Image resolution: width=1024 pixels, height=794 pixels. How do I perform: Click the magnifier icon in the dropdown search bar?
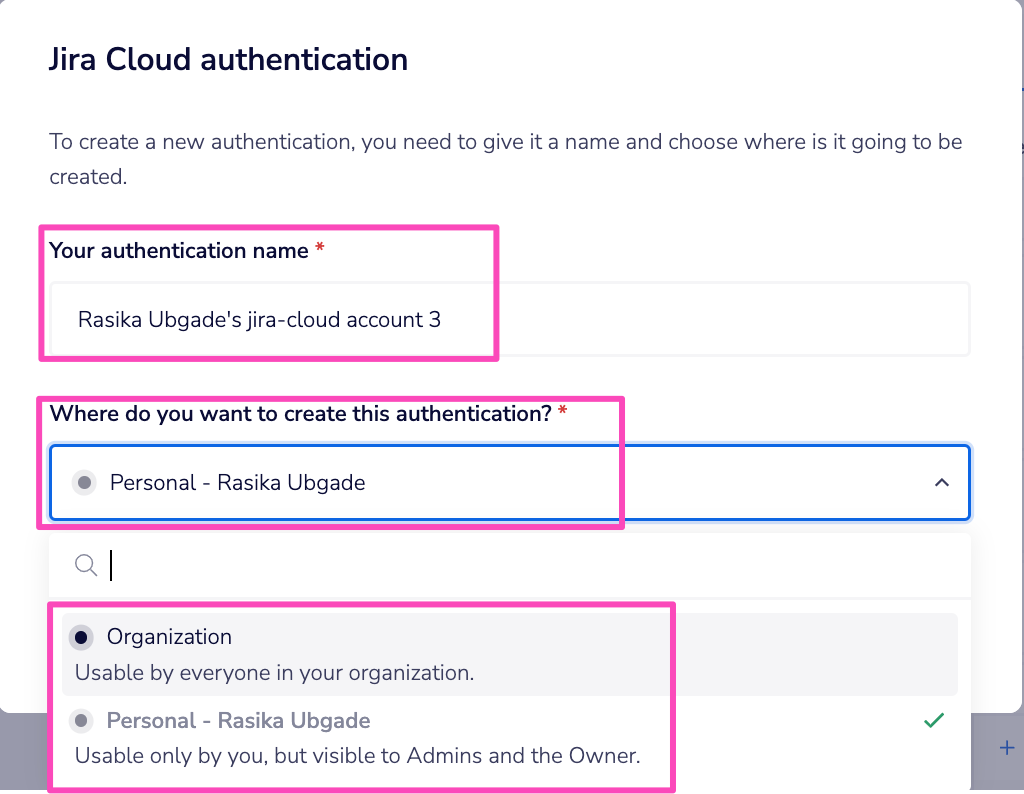point(86,564)
